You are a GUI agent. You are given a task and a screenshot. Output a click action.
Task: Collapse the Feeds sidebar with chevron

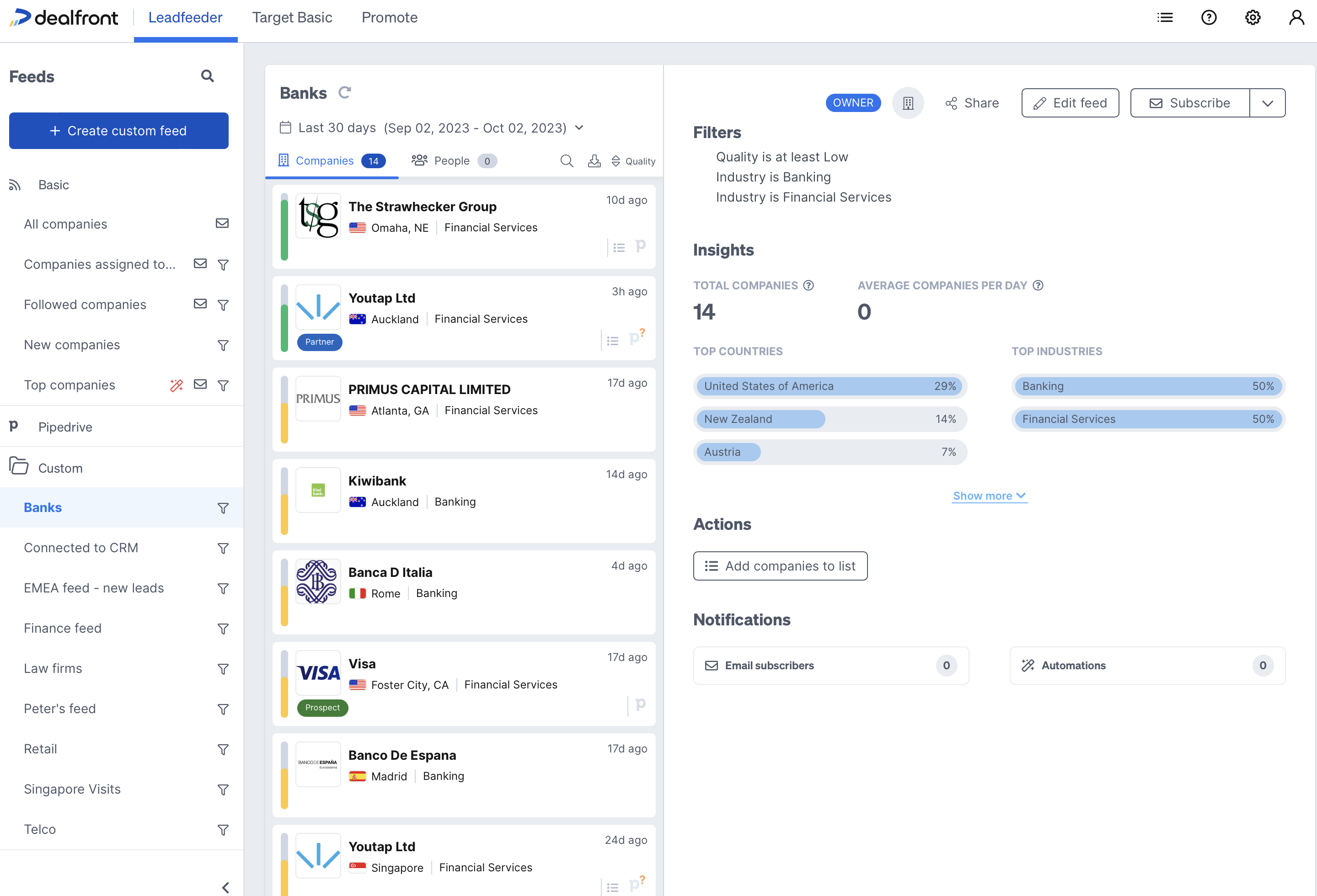[225, 887]
